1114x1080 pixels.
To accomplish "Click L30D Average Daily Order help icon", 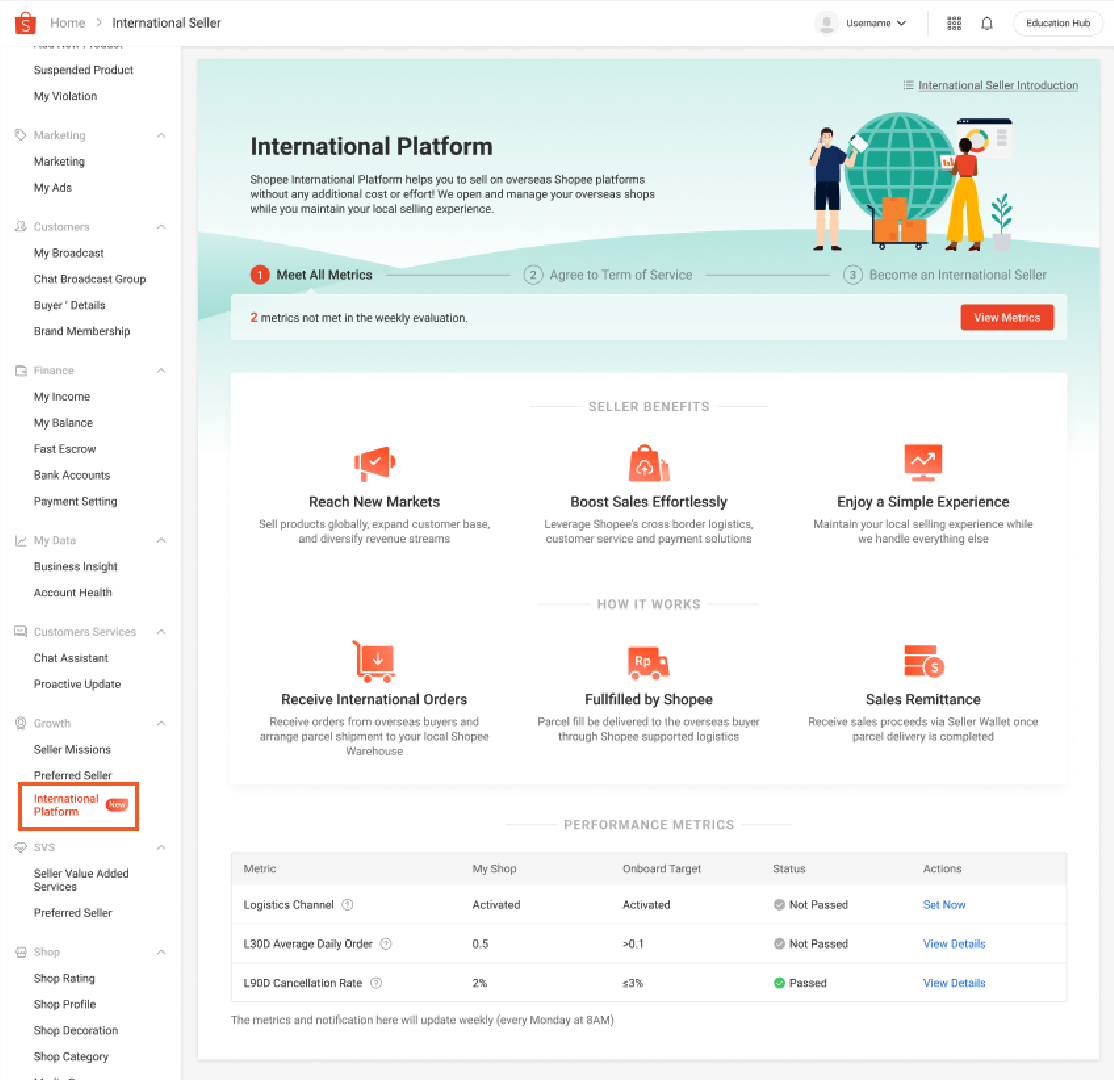I will 386,944.
